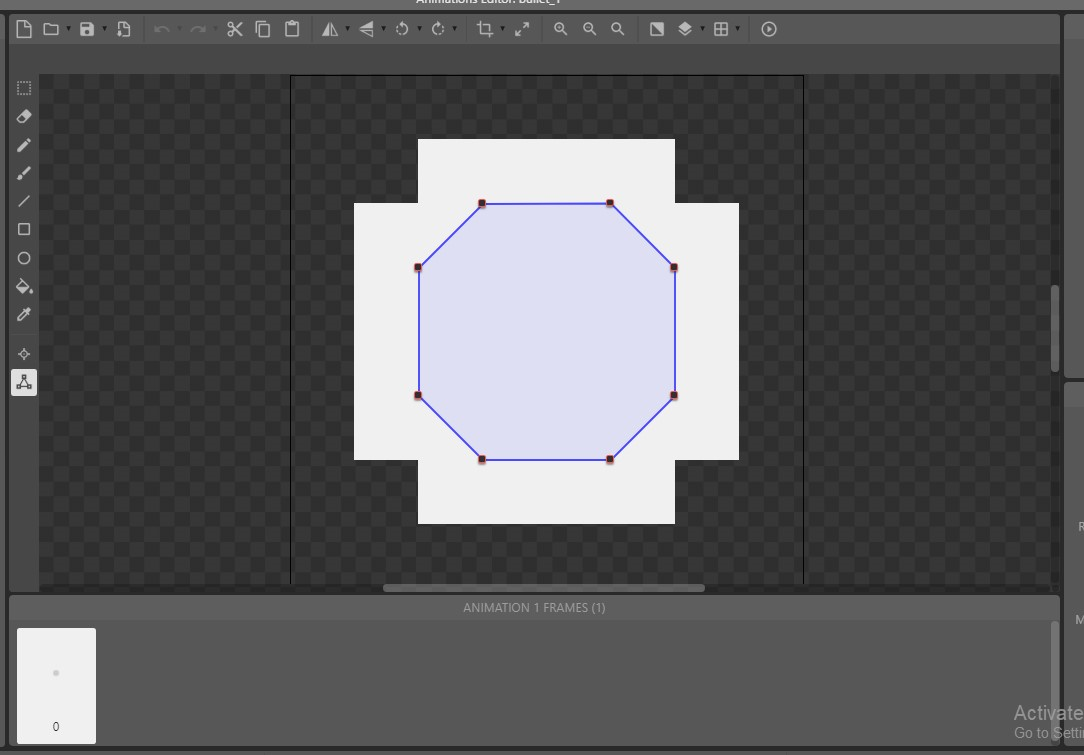Activate the rectangle selection tool
Viewport: 1084px width, 755px height.
click(x=24, y=88)
